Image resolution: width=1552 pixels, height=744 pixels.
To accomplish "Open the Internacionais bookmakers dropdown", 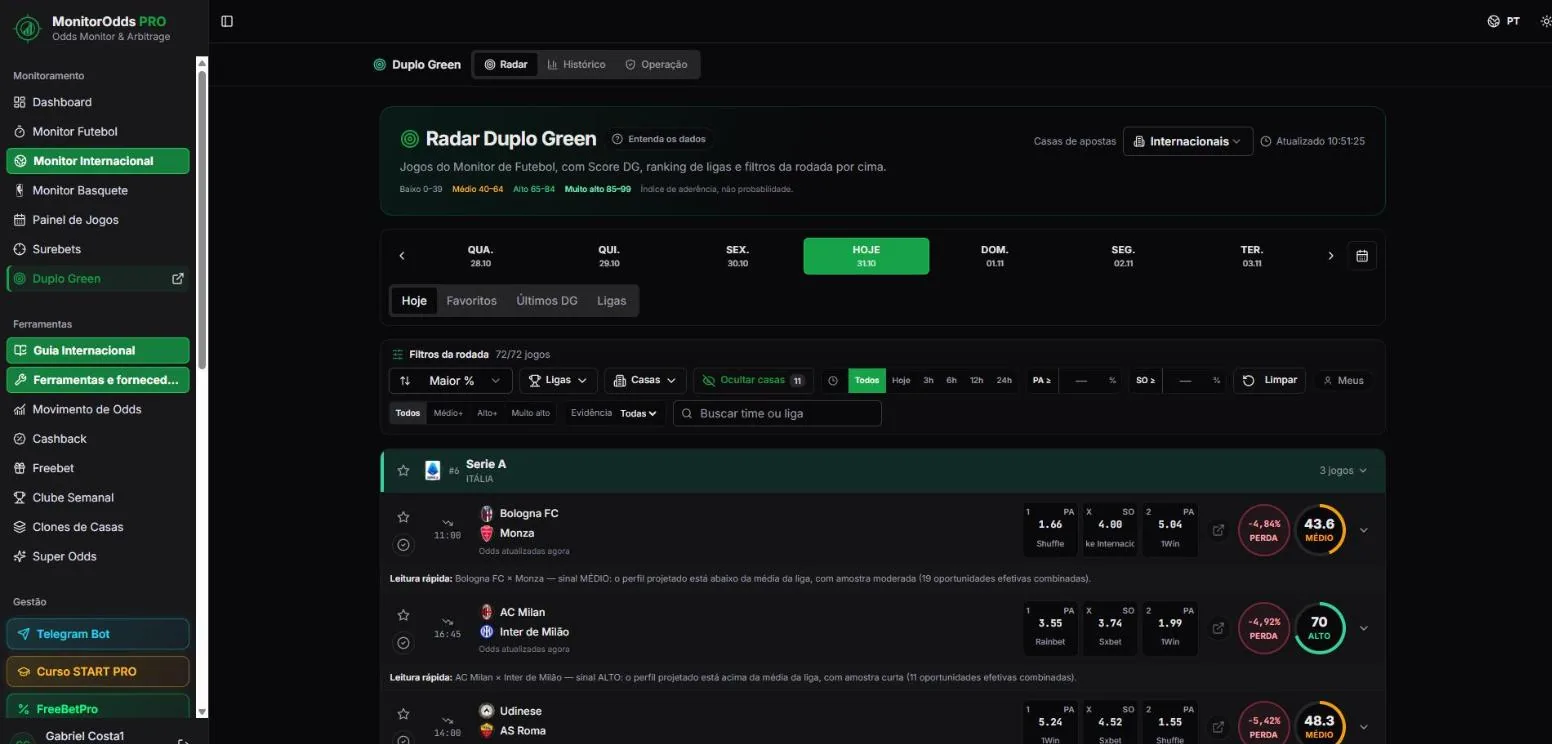I will click(1188, 141).
